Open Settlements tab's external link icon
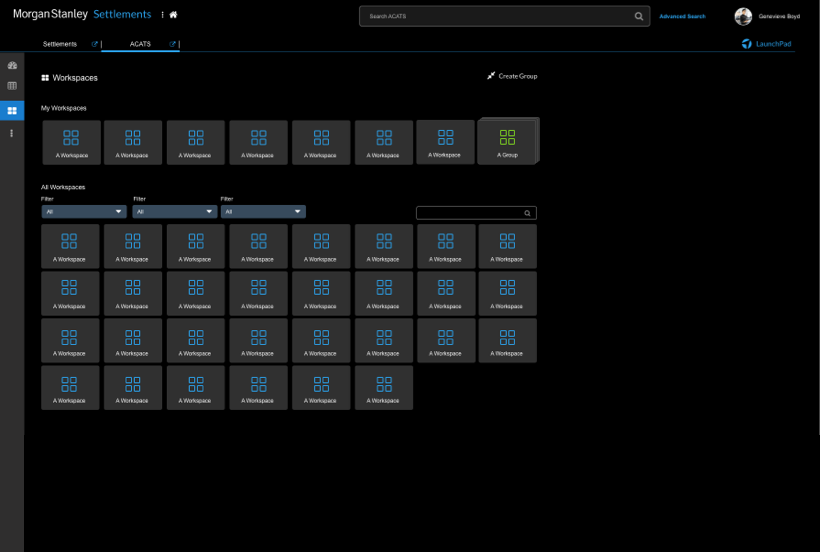This screenshot has height=552, width=820. pos(95,44)
